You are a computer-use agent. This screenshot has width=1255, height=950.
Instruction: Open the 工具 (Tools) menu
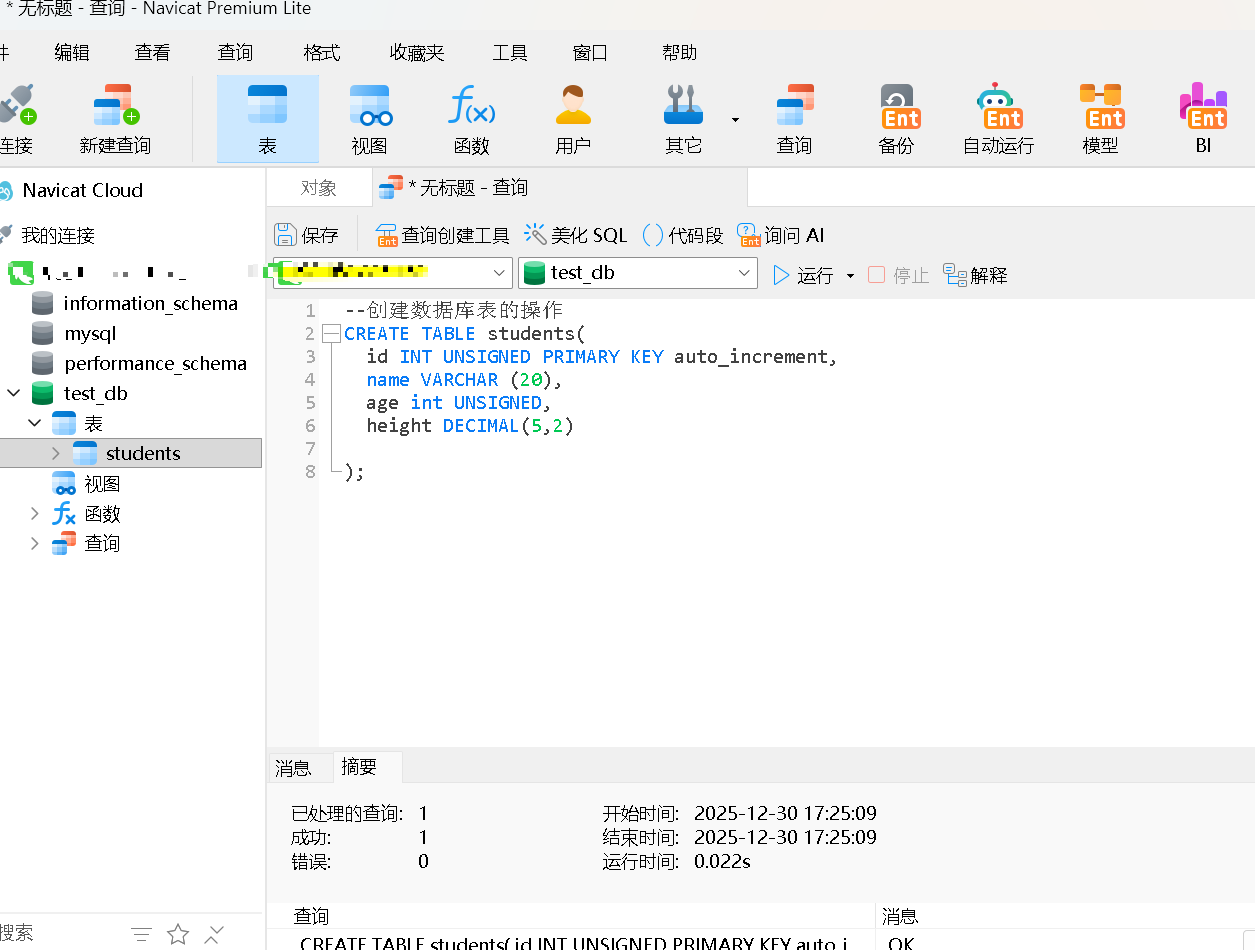click(510, 53)
